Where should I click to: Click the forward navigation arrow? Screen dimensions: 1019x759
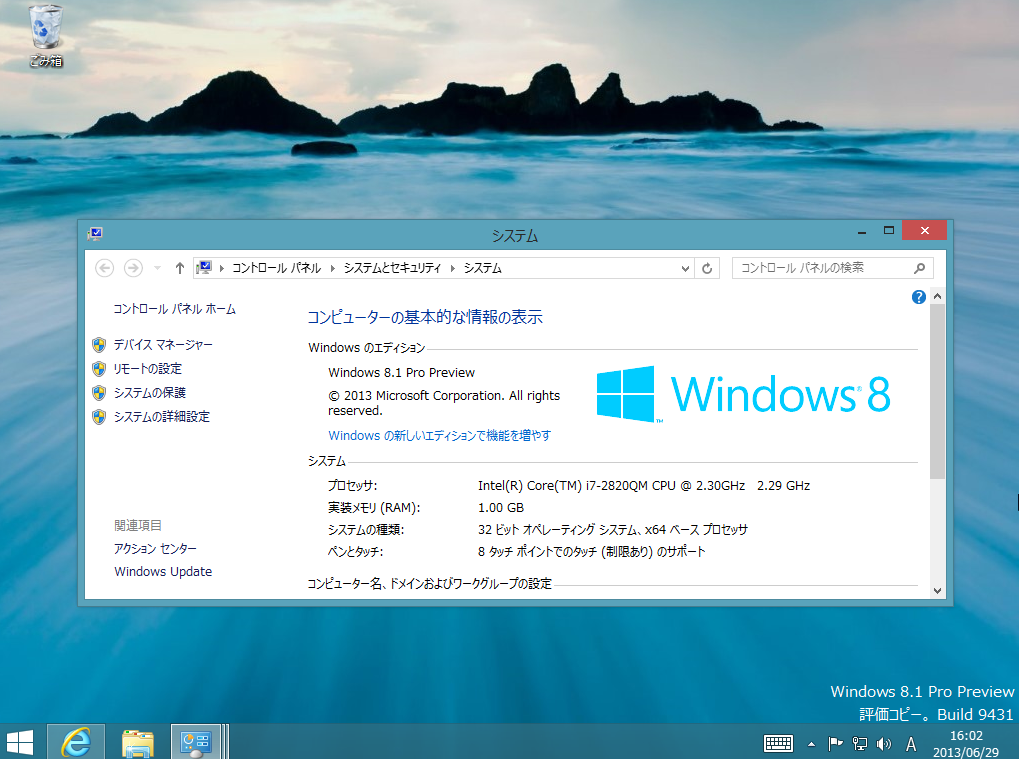coord(133,268)
